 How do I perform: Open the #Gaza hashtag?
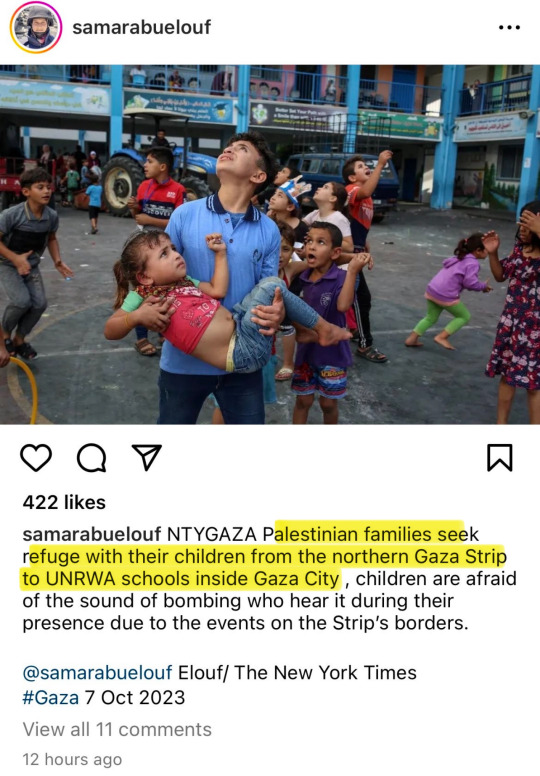(50, 698)
